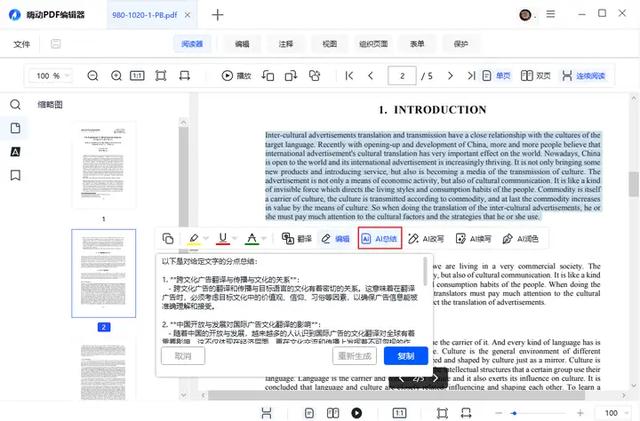Open the 表单 tab
640x421 pixels.
click(417, 44)
